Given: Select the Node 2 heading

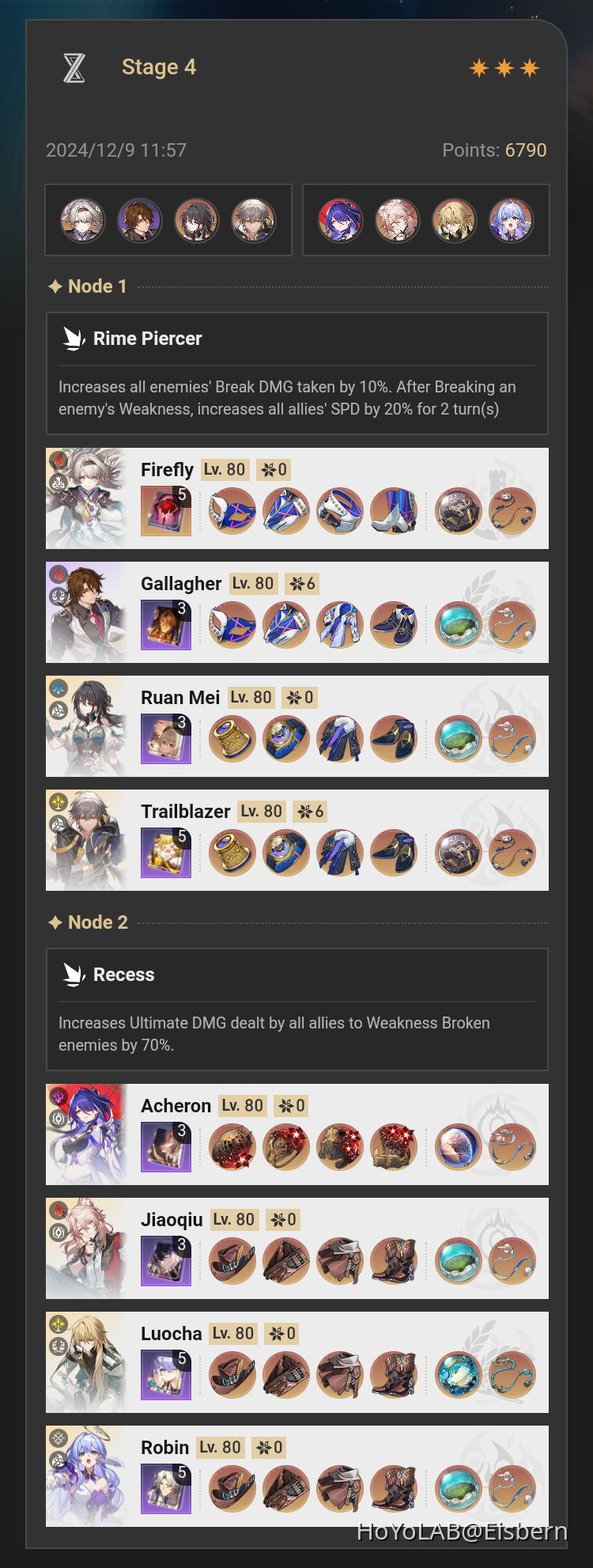Looking at the screenshot, I should tap(88, 922).
